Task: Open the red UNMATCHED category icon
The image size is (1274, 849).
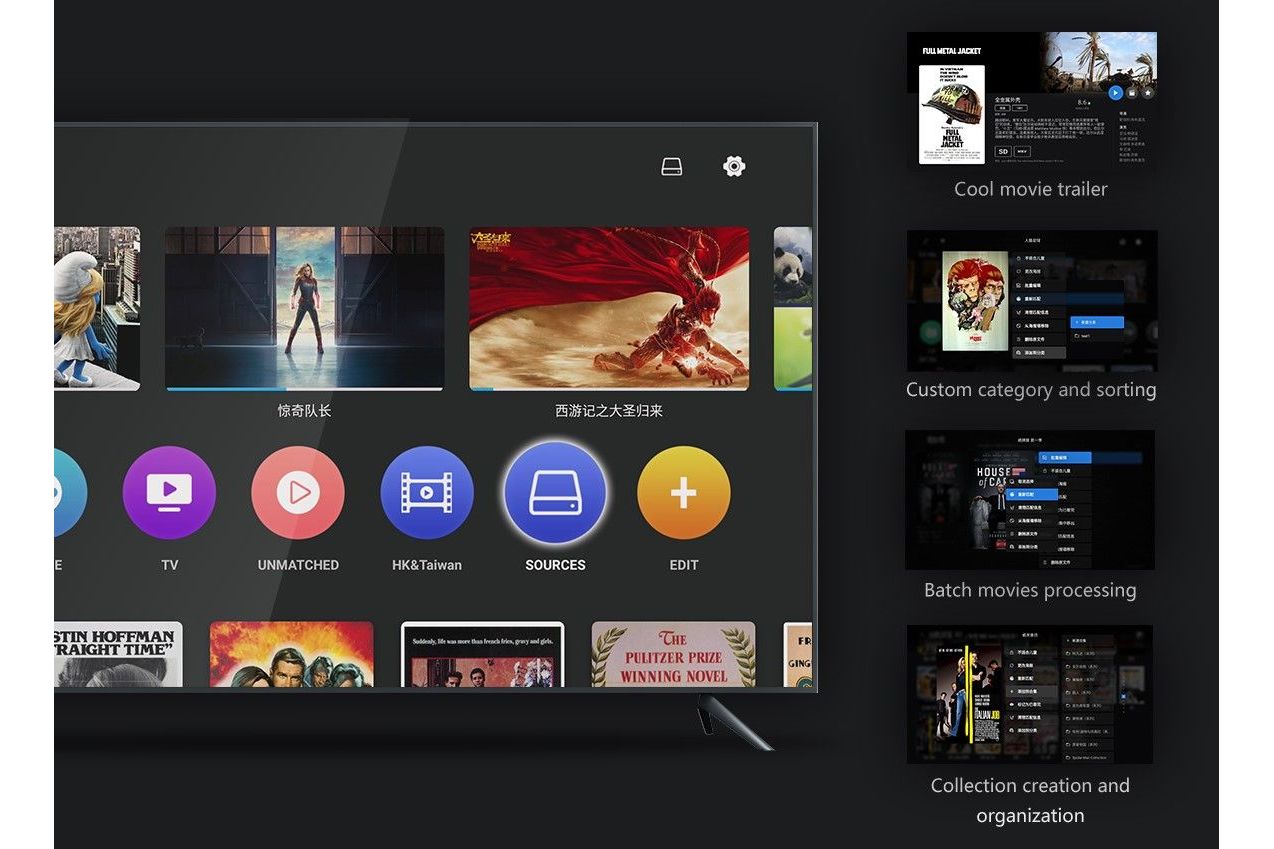Action: click(298, 493)
